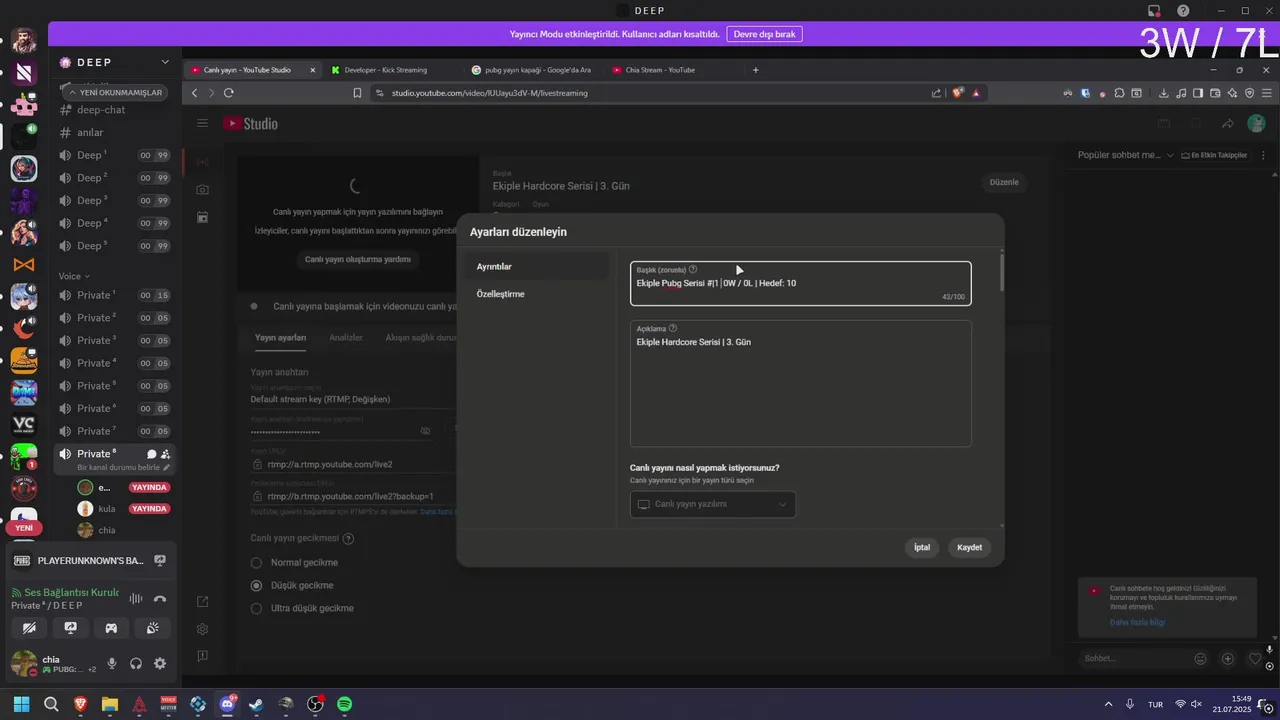This screenshot has height=720, width=1280.
Task: Open Canlı yayın yazılımı dropdown
Action: click(713, 504)
